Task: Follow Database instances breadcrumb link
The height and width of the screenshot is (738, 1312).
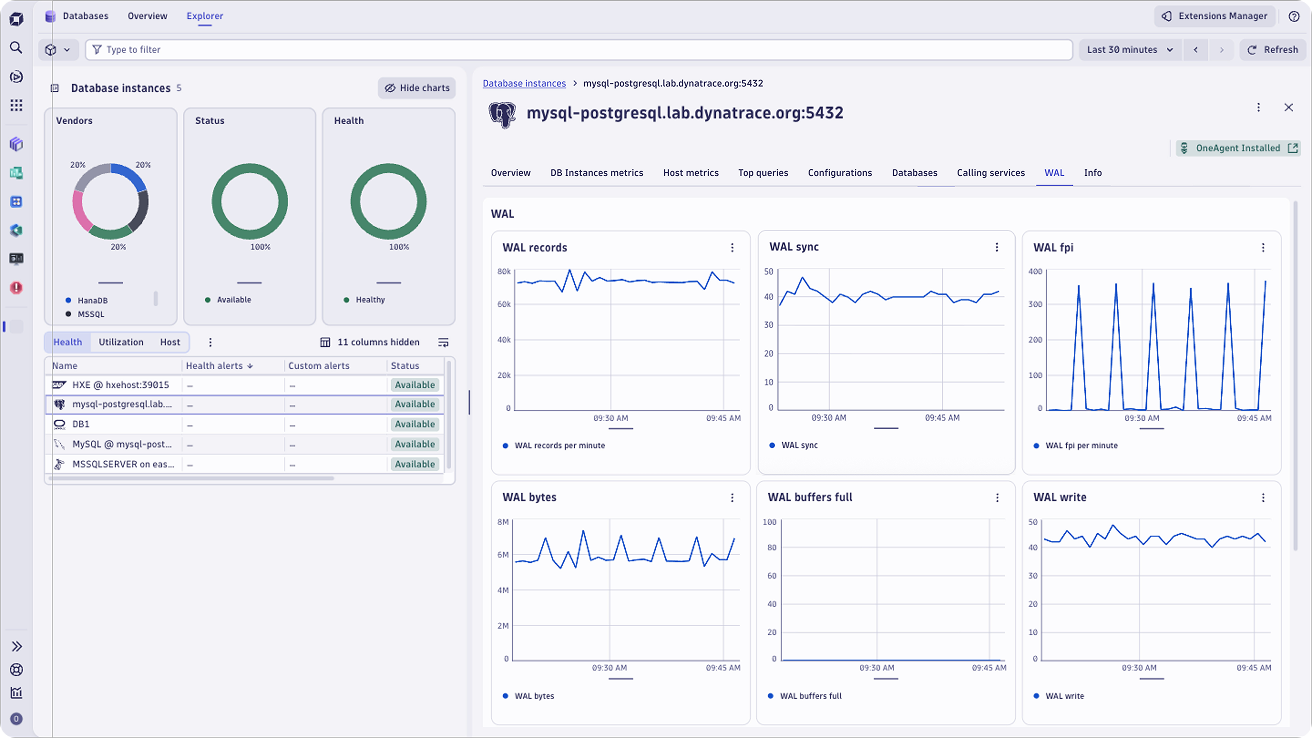Action: pos(524,84)
